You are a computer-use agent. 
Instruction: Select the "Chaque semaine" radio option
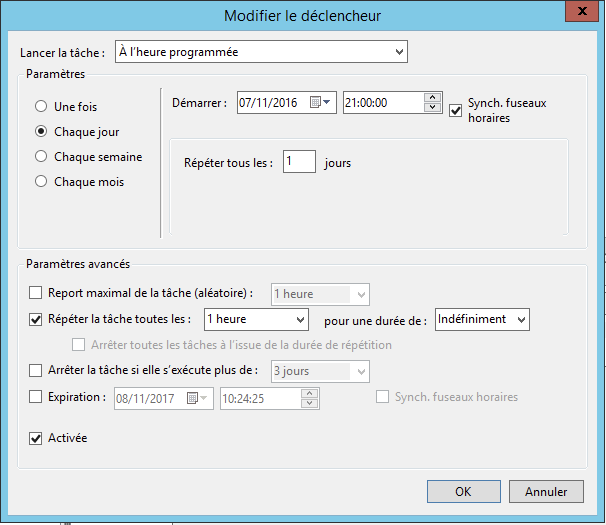(41, 157)
